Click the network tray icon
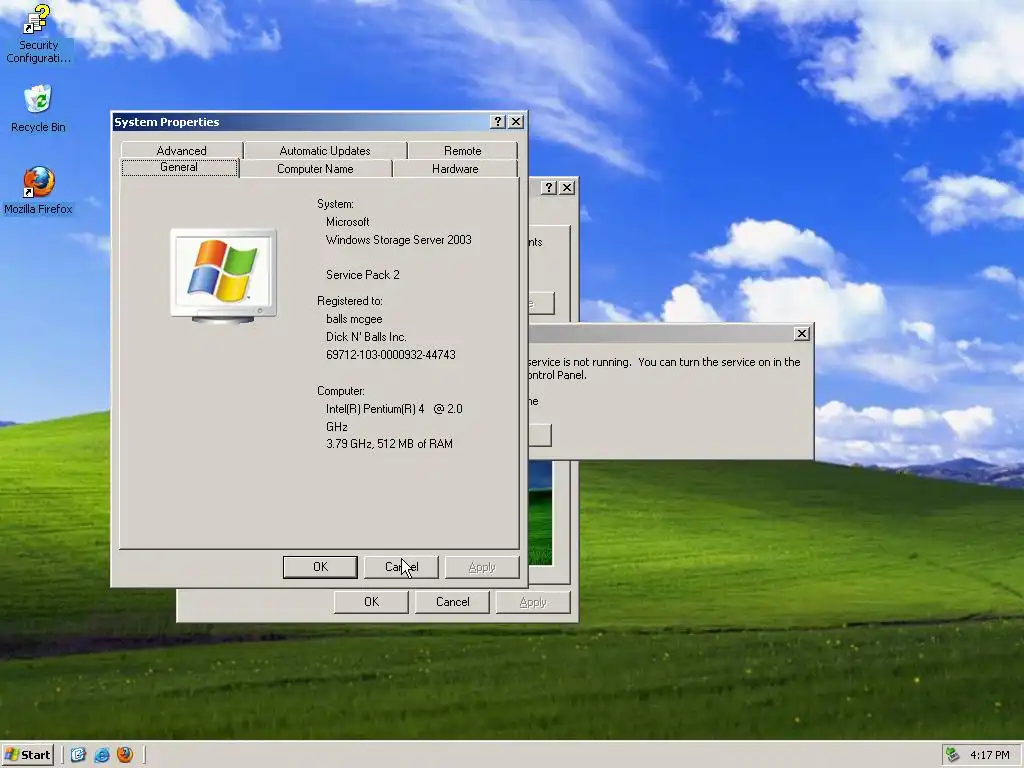 coord(953,755)
